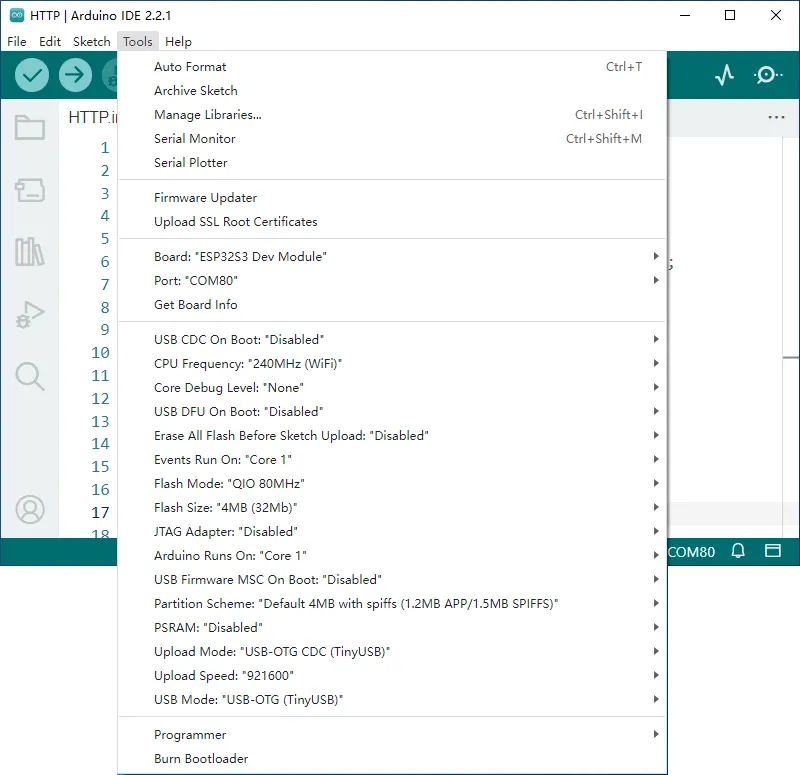
Task: Open the Serial Monitor toolbar icon
Action: click(768, 75)
